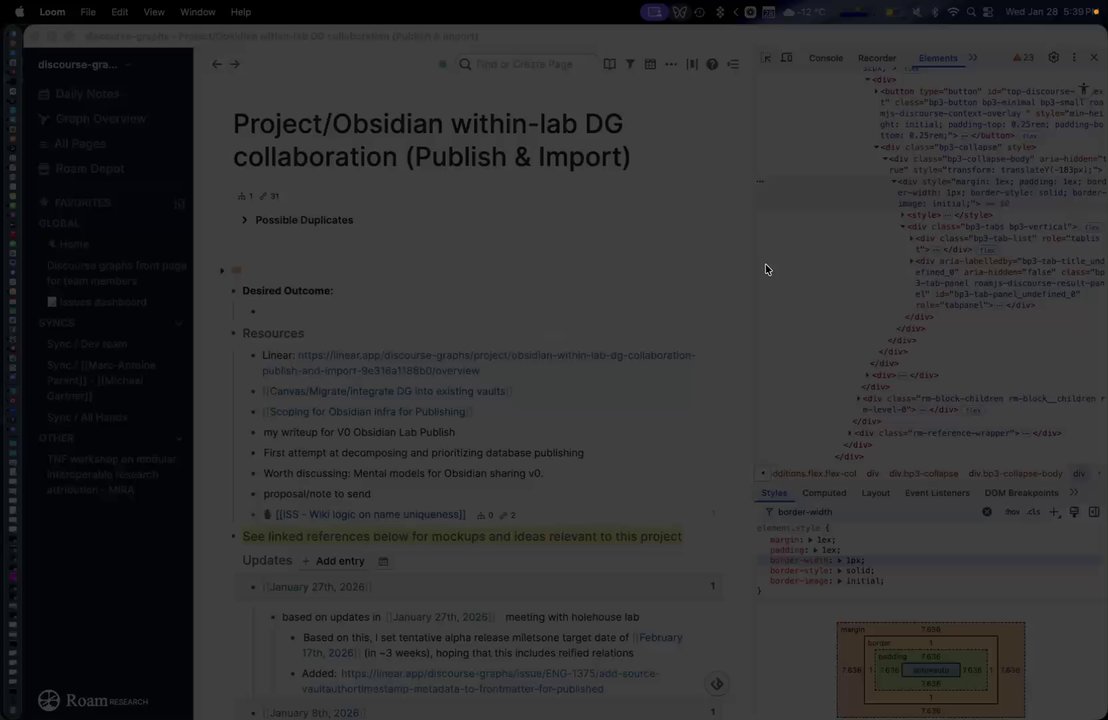The image size is (1108, 720).
Task: Open the File menu
Action: pyautogui.click(x=88, y=12)
